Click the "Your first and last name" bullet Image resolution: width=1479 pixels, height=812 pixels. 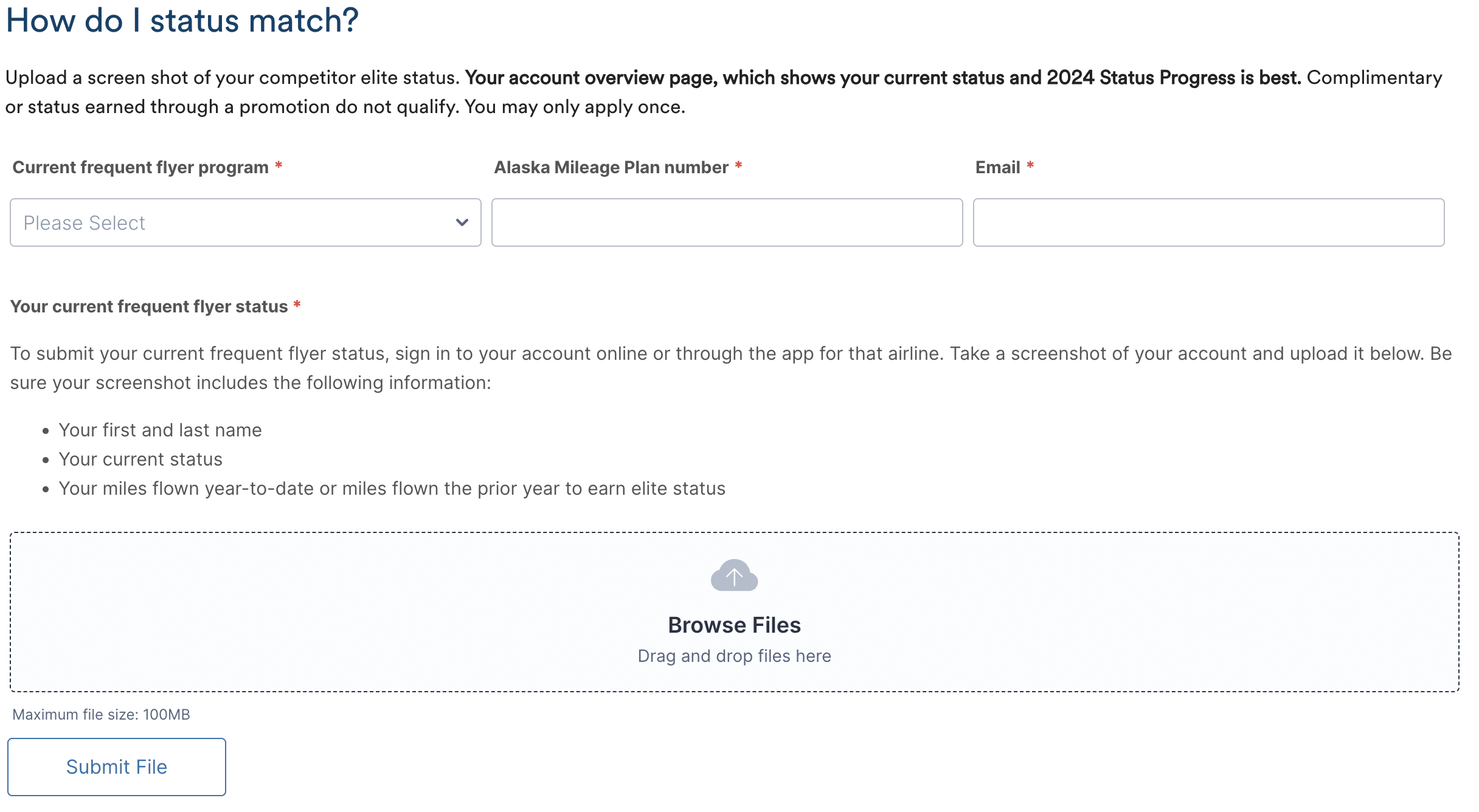click(x=160, y=430)
